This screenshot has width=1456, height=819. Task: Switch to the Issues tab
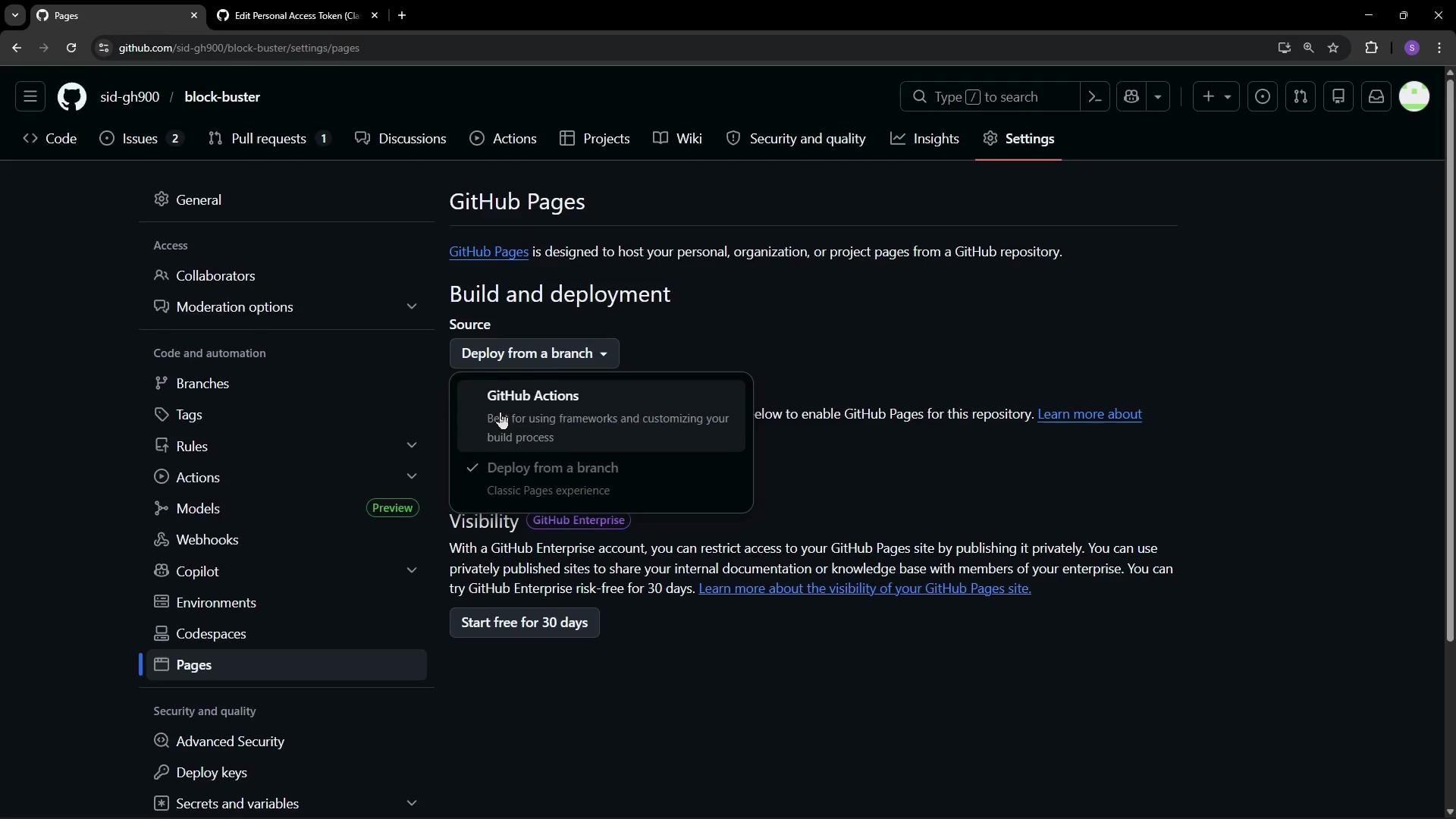coord(142,139)
